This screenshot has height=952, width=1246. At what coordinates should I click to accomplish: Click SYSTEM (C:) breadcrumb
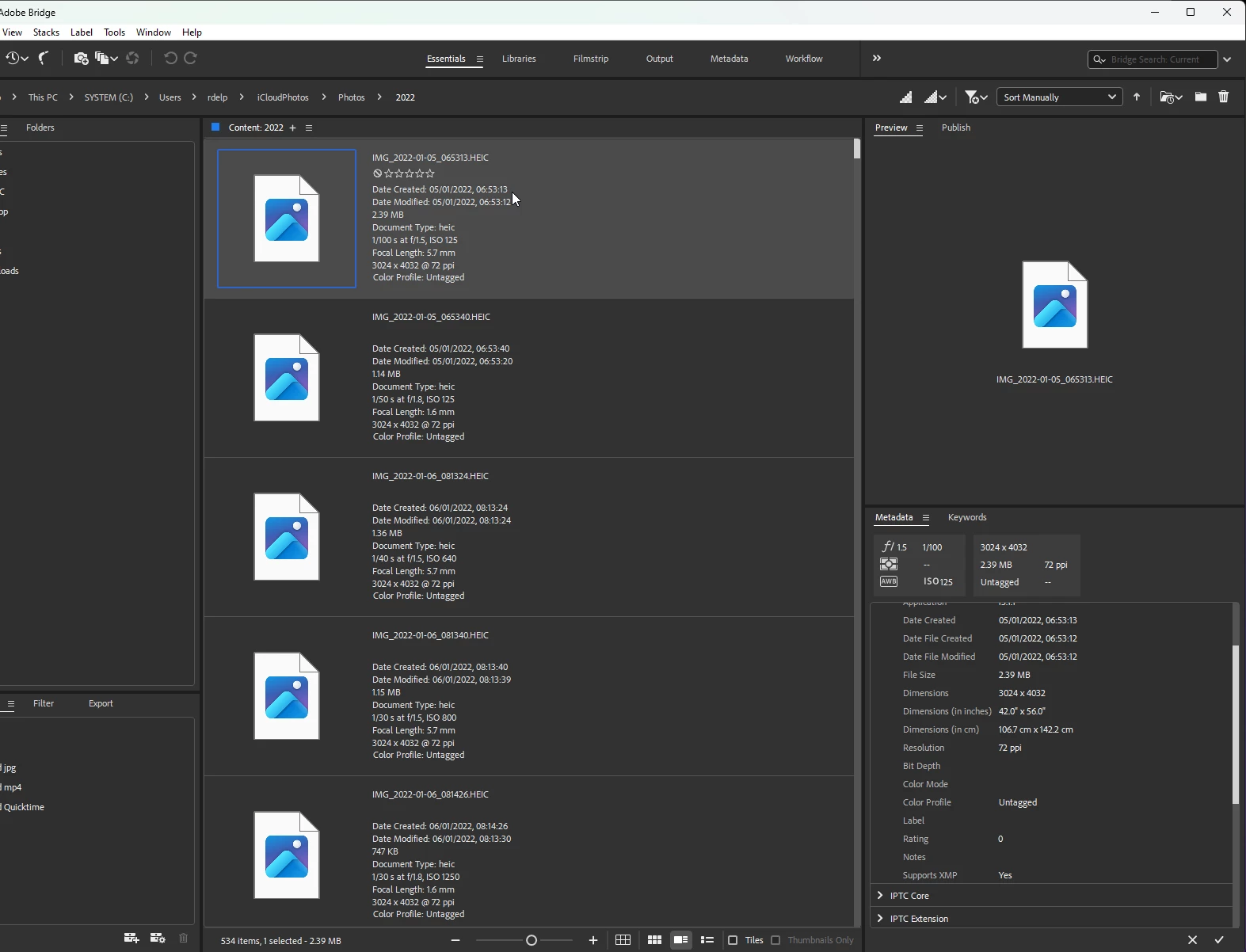coord(109,97)
